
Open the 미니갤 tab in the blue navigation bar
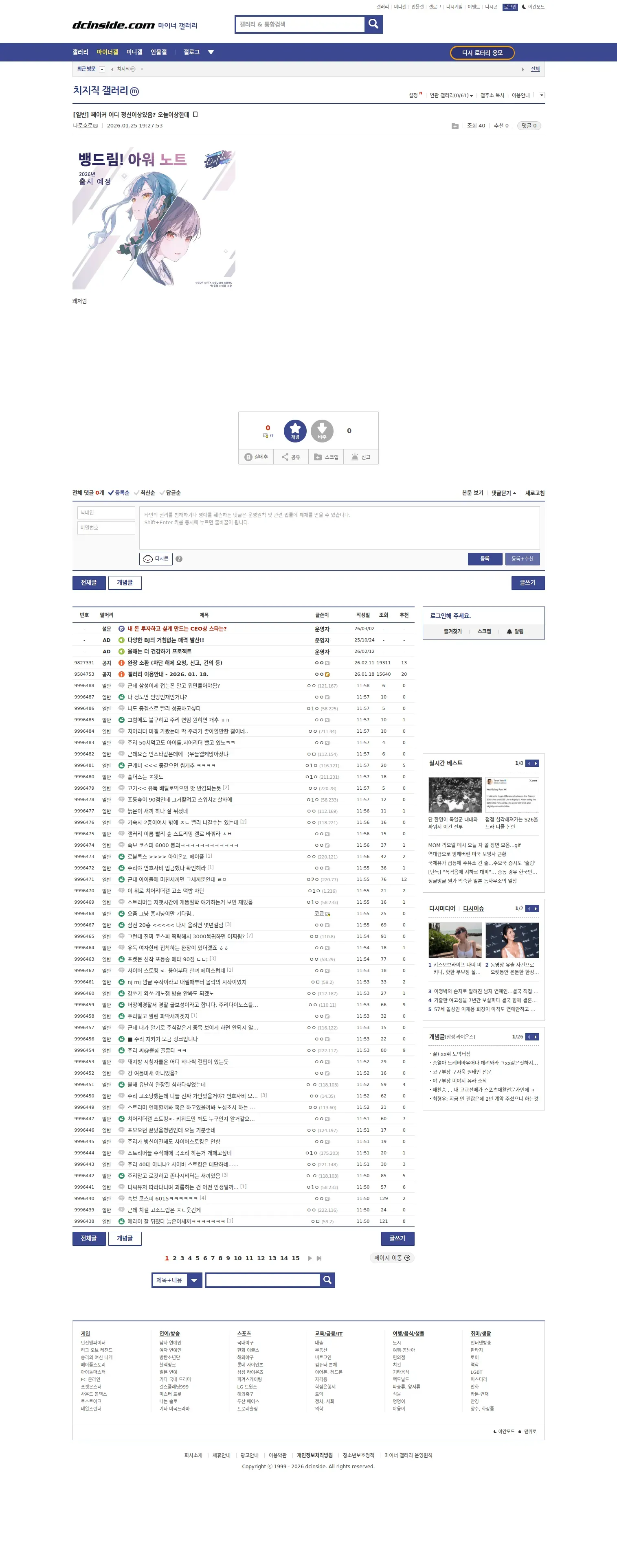point(134,53)
